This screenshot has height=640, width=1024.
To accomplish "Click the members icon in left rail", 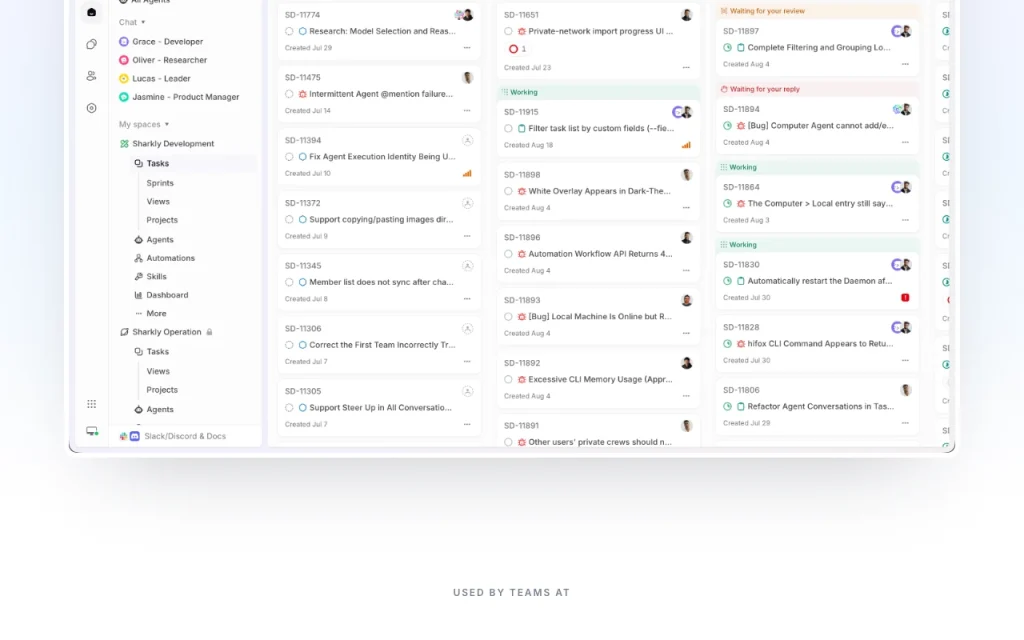I will (x=91, y=76).
